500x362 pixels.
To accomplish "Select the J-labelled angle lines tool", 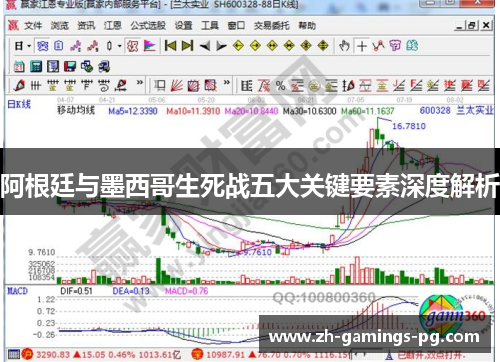I will coord(399,86).
